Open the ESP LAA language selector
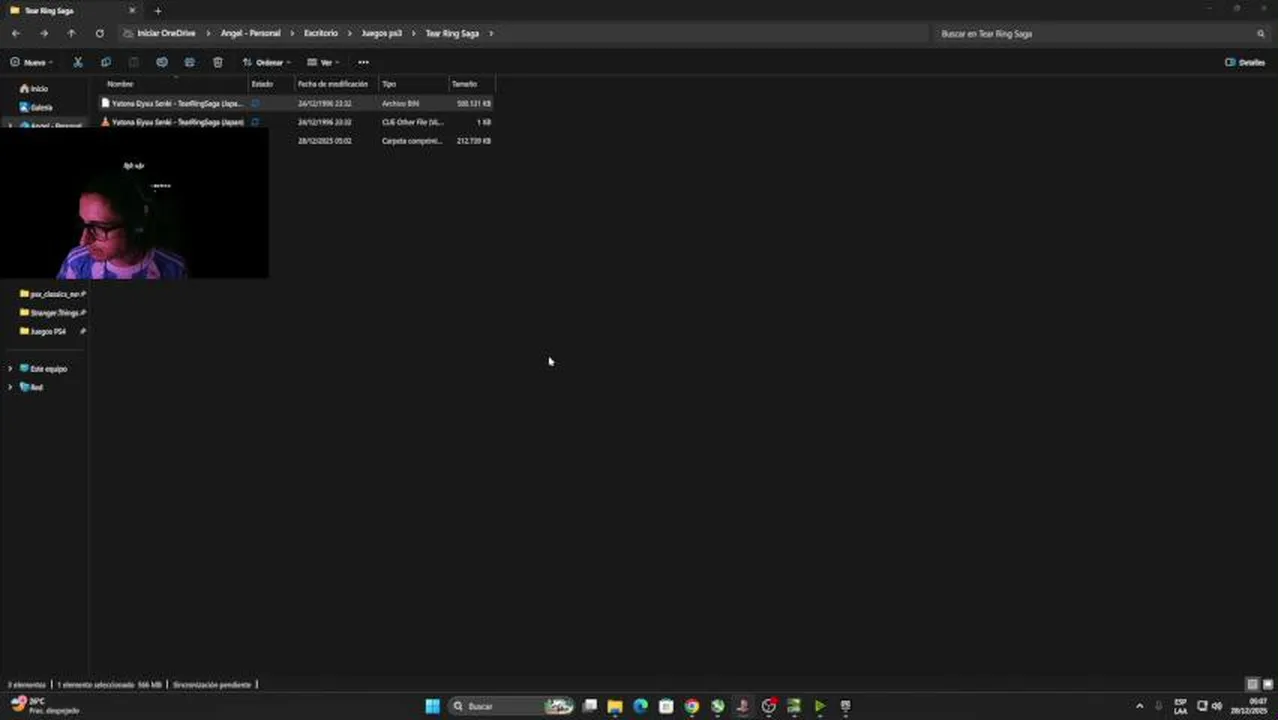Viewport: 1278px width, 720px height. coord(1181,706)
